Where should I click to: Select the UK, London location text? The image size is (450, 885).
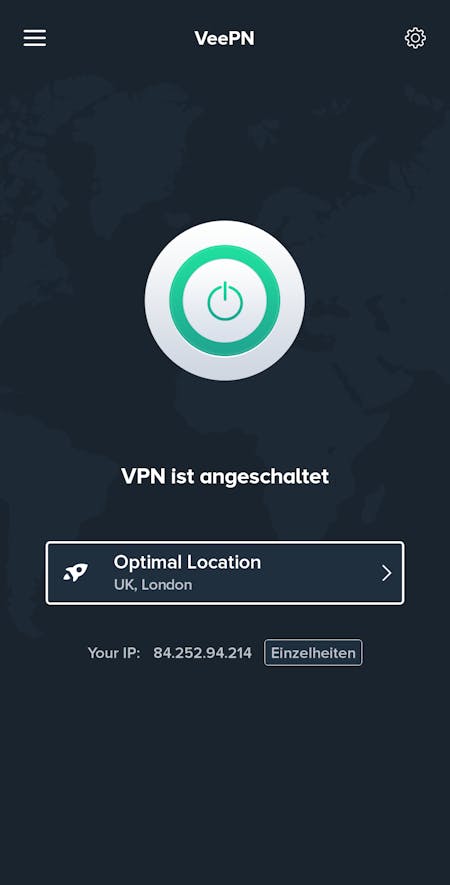[x=153, y=585]
